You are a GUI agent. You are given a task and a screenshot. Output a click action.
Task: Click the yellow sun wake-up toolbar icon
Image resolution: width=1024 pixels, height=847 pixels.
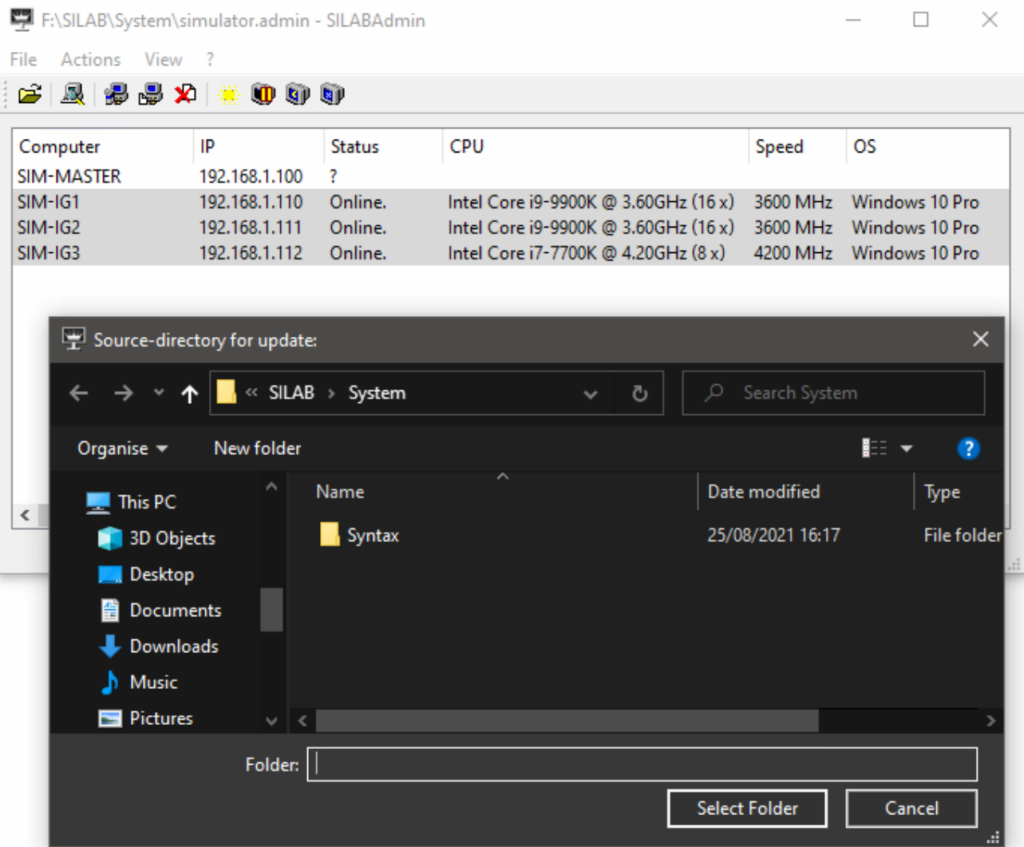(x=229, y=95)
